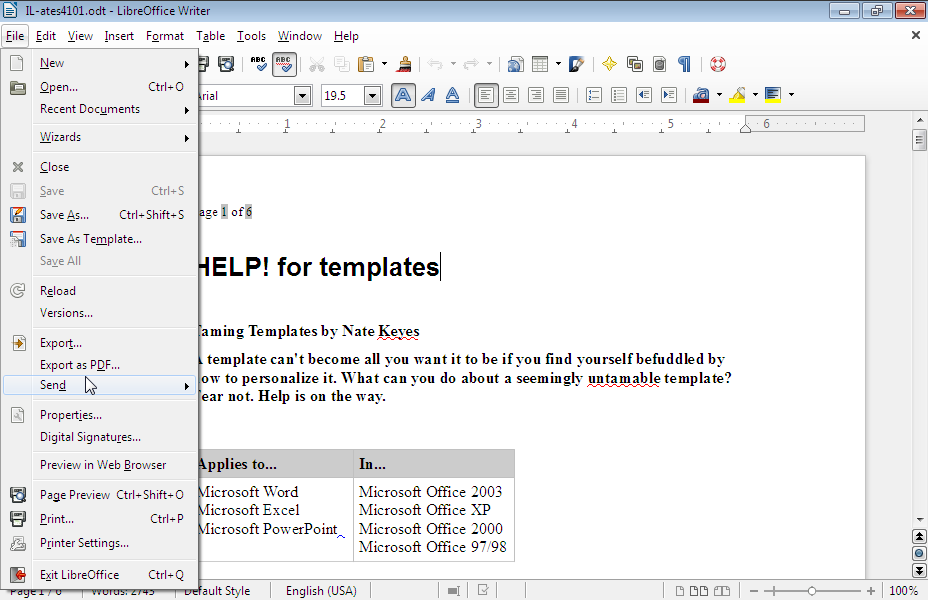Open the Data Sources icon
Screen dimensions: 928x600
point(659,64)
